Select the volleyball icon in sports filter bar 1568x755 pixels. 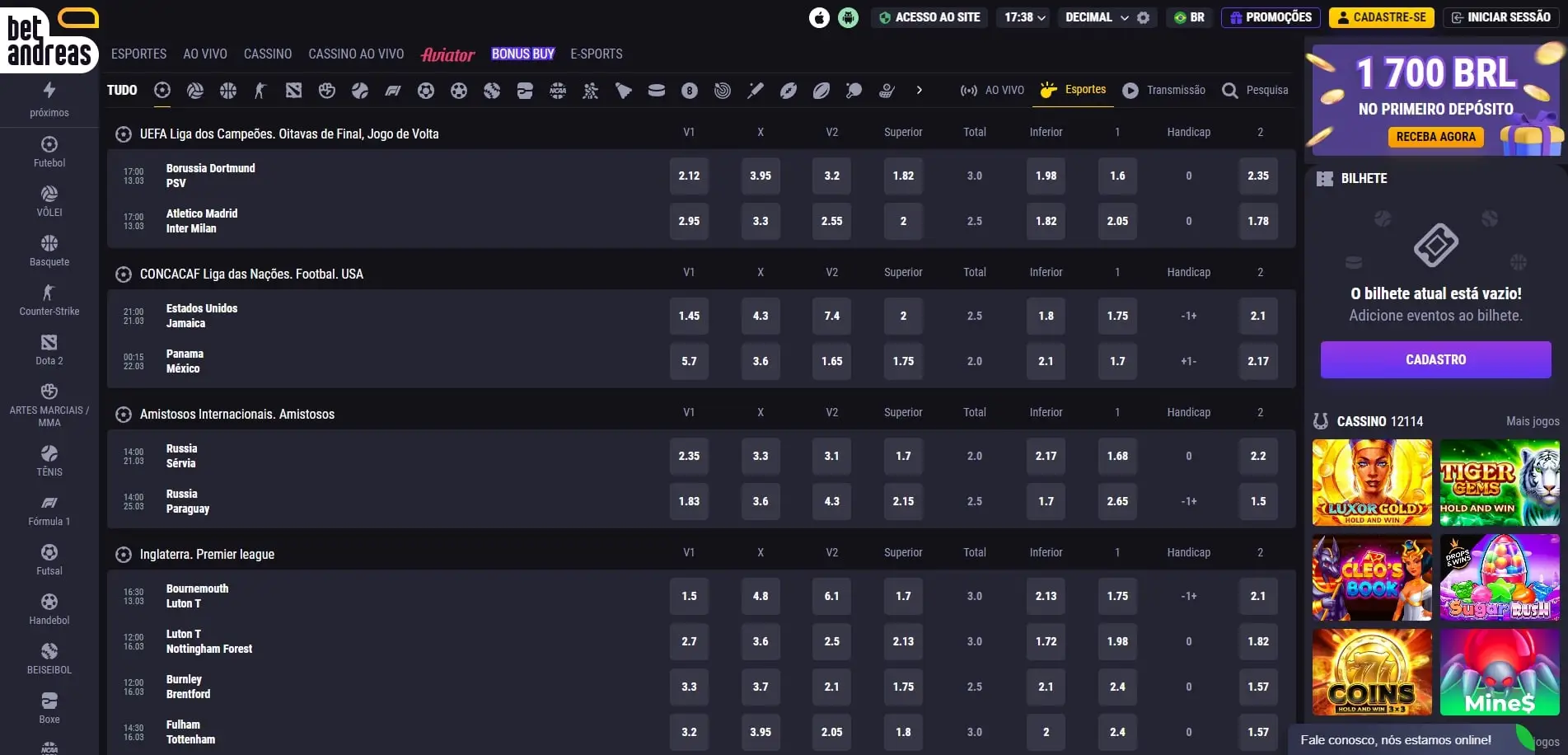click(195, 91)
